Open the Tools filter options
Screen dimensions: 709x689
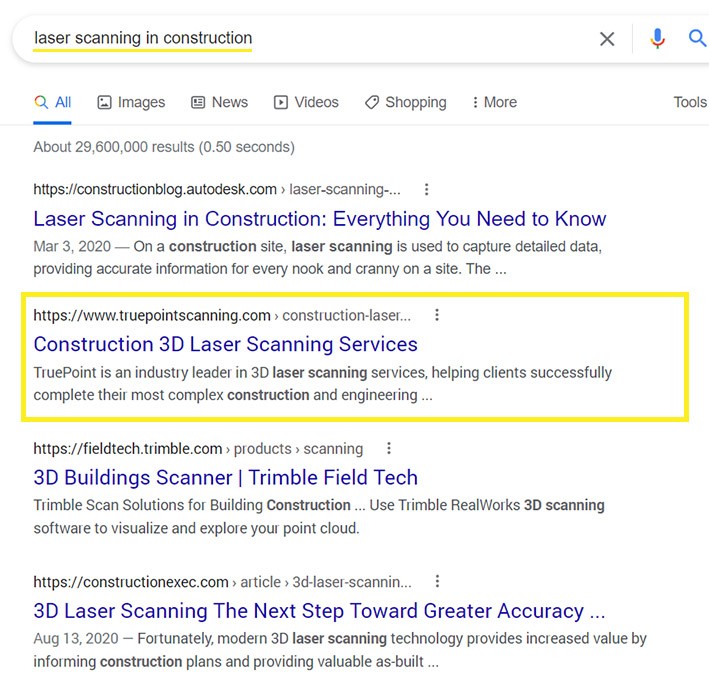pos(690,103)
